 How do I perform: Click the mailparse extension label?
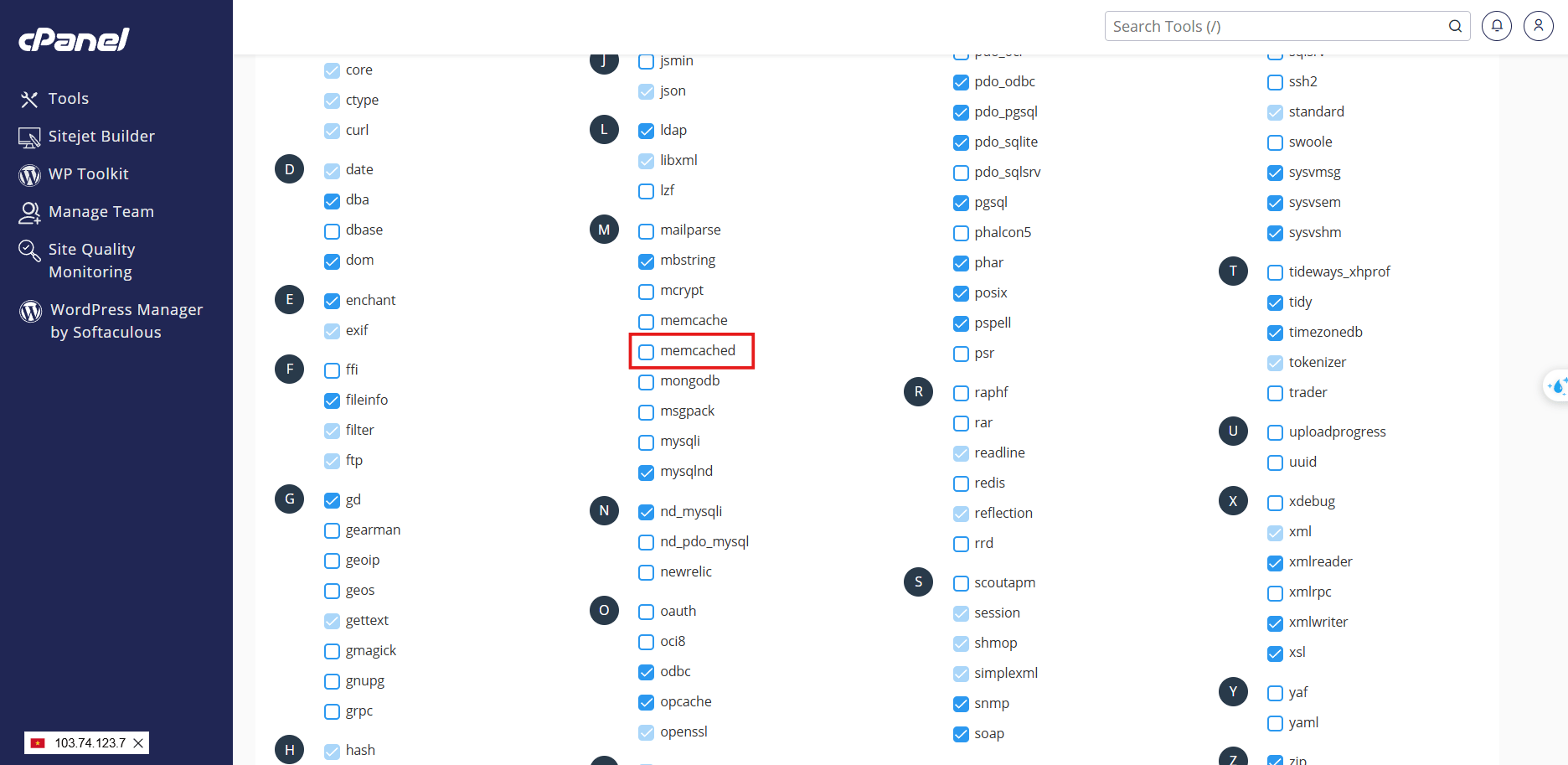click(690, 230)
